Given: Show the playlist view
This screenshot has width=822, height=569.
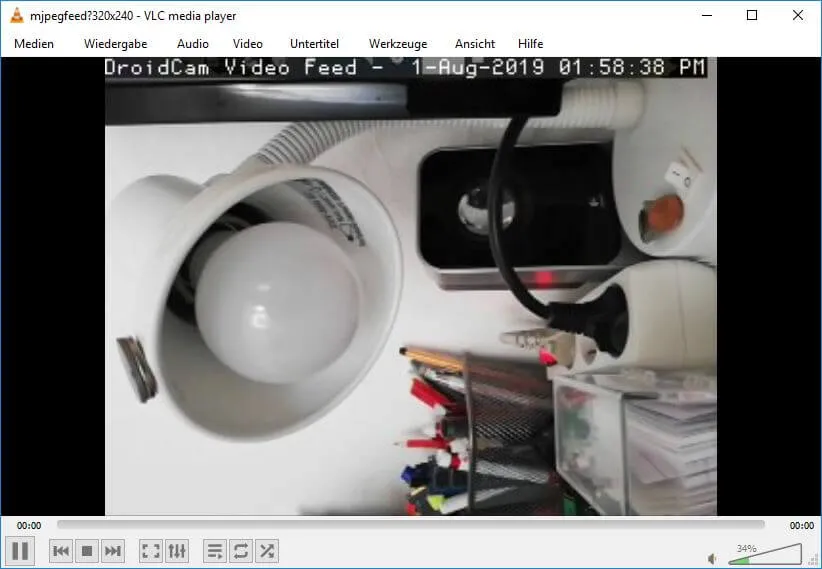Looking at the screenshot, I should tap(214, 551).
